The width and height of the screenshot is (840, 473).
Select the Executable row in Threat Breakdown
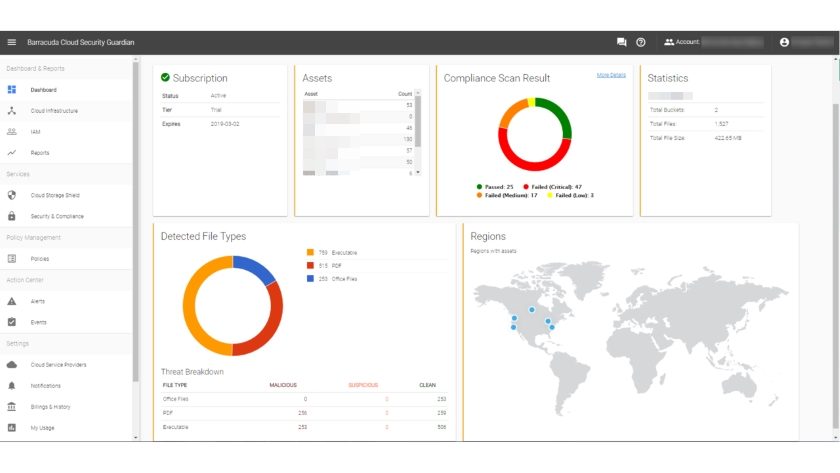click(x=304, y=427)
